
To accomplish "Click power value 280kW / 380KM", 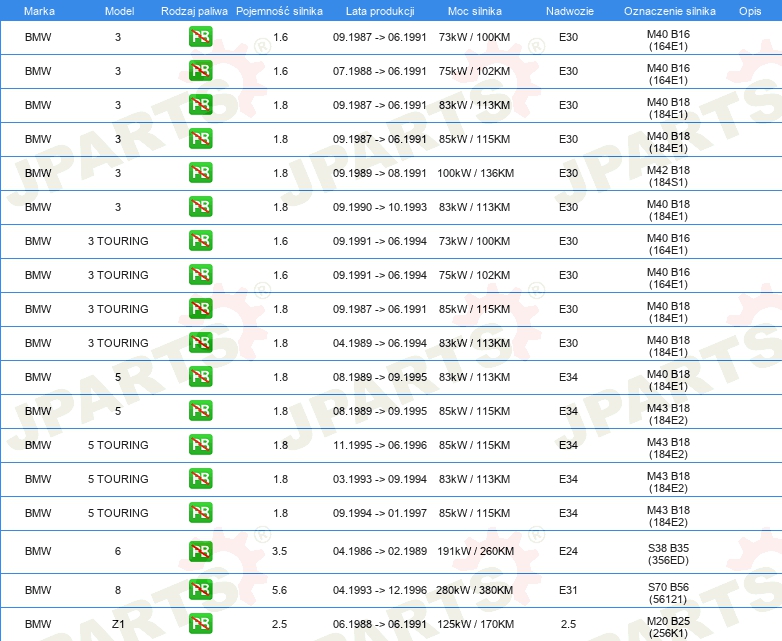I will [x=474, y=590].
